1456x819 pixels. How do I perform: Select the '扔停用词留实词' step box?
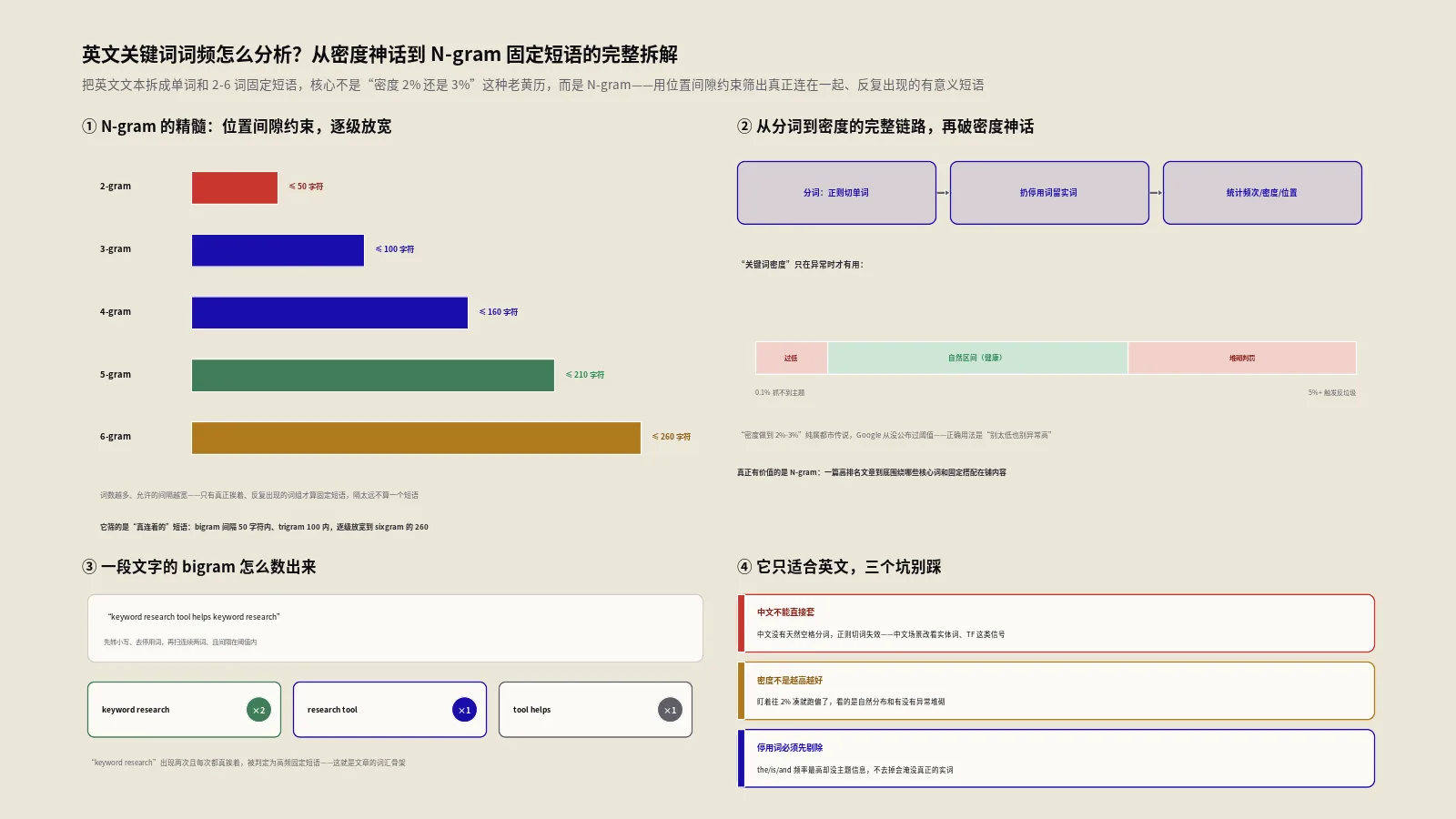(1049, 193)
